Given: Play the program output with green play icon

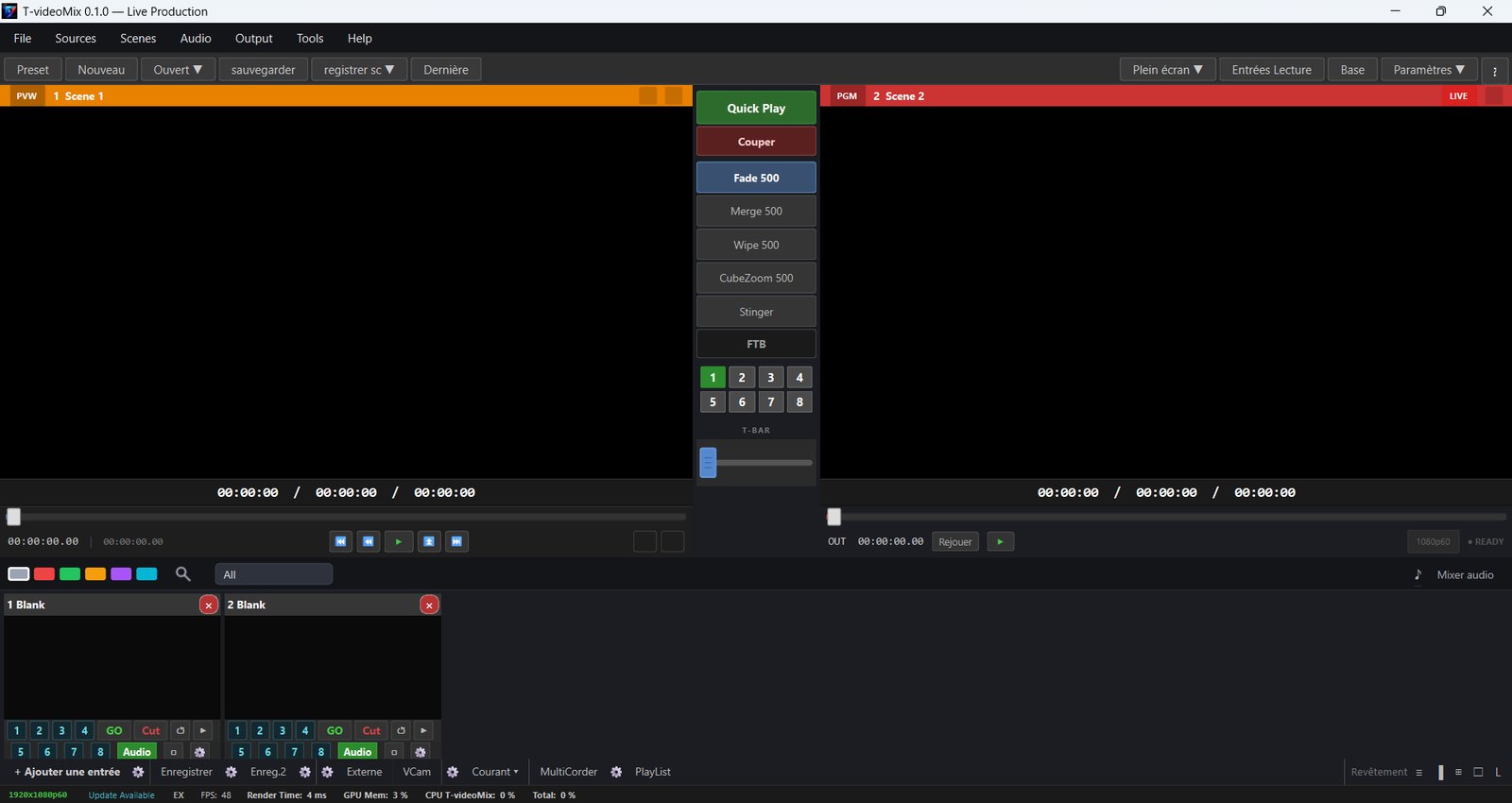Looking at the screenshot, I should (1000, 541).
